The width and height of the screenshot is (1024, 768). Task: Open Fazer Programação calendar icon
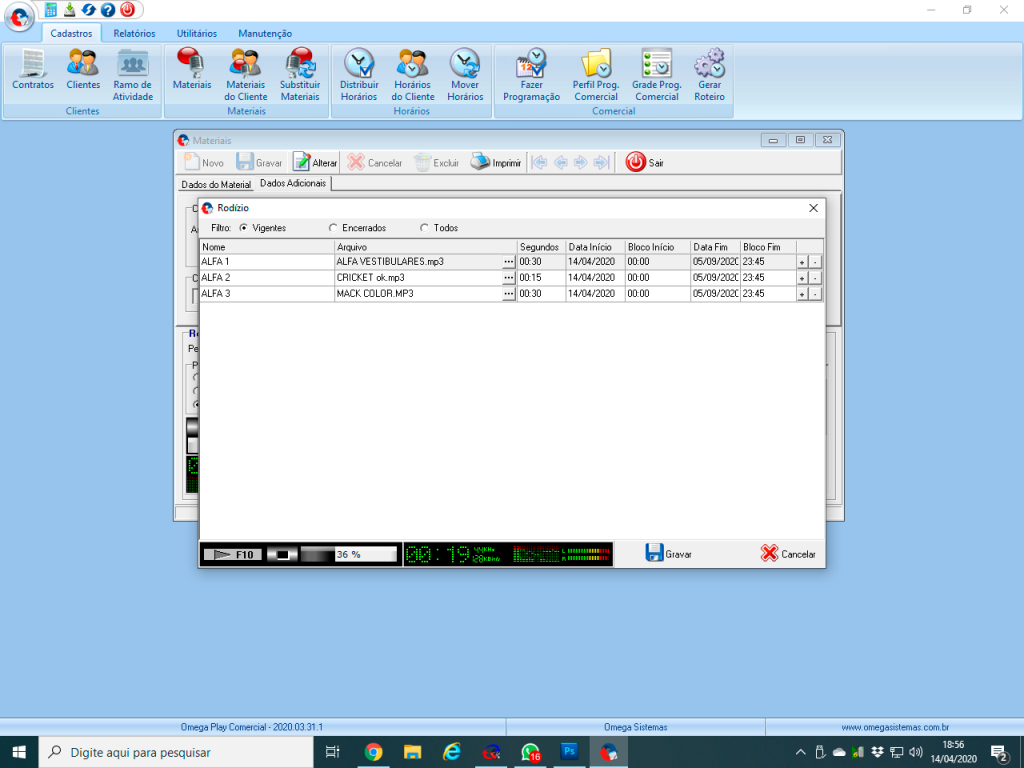(531, 65)
